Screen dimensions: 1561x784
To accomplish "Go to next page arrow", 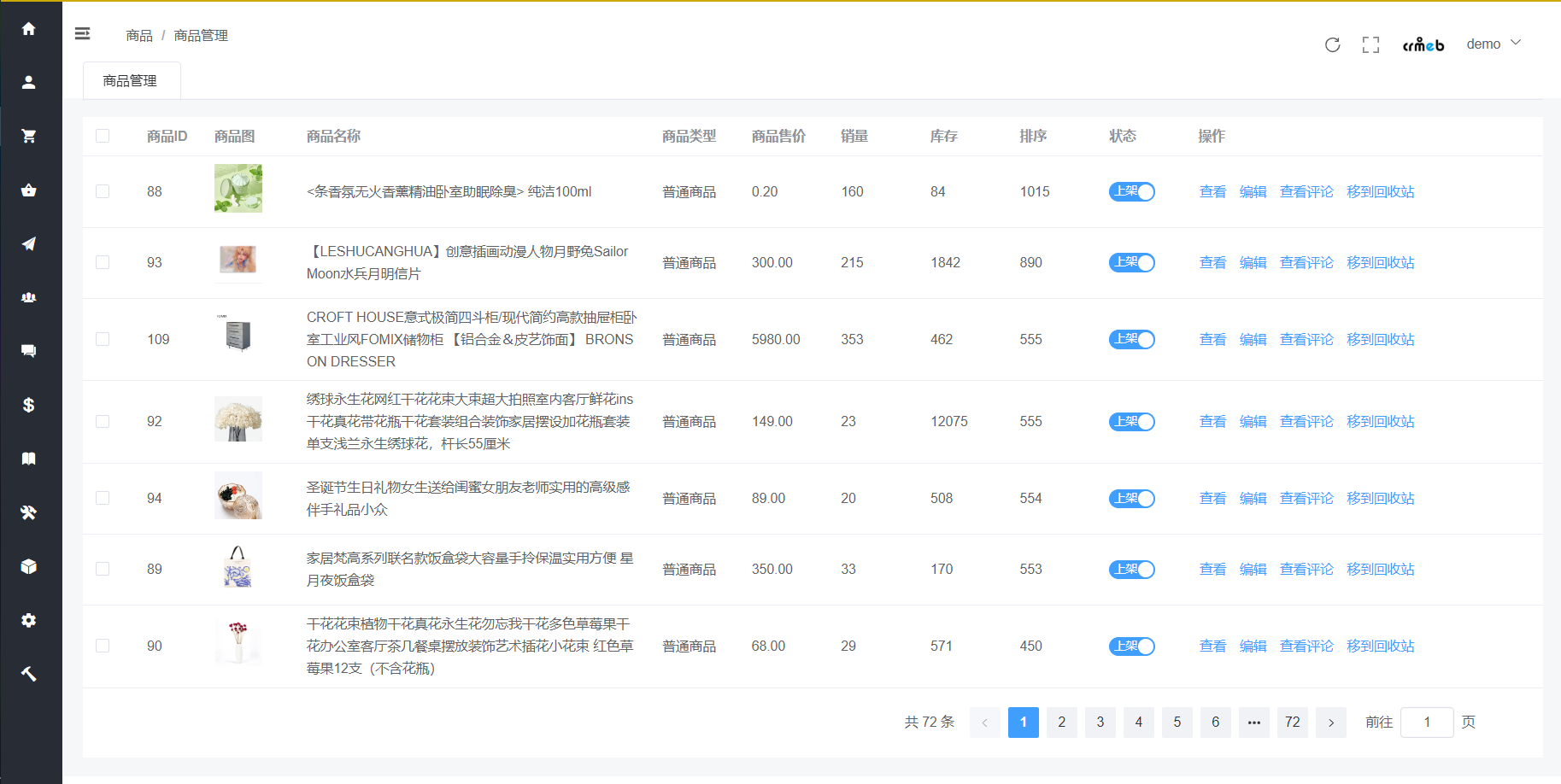I will pyautogui.click(x=1330, y=722).
